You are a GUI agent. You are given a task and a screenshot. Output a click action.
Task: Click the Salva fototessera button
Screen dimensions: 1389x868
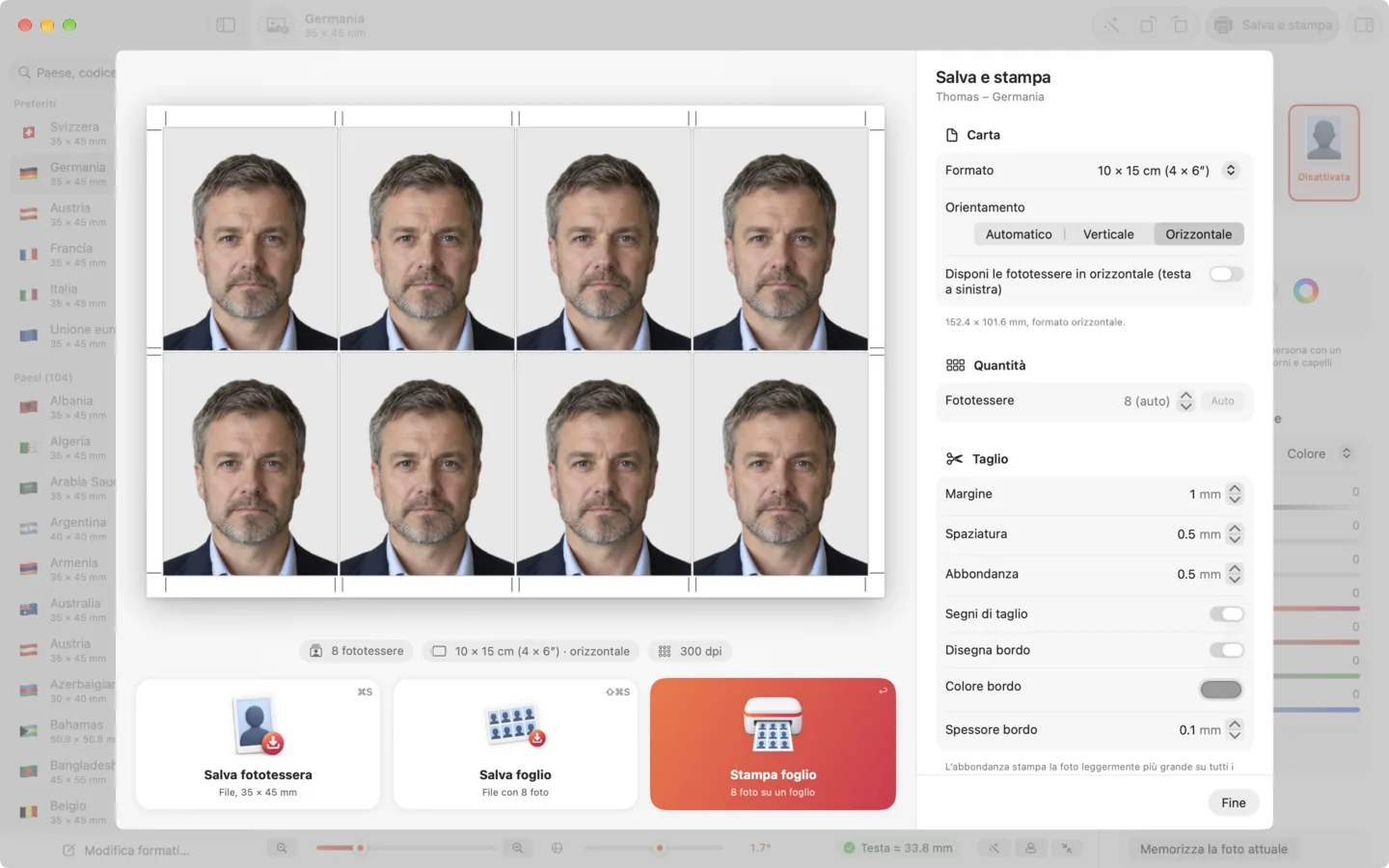point(258,744)
